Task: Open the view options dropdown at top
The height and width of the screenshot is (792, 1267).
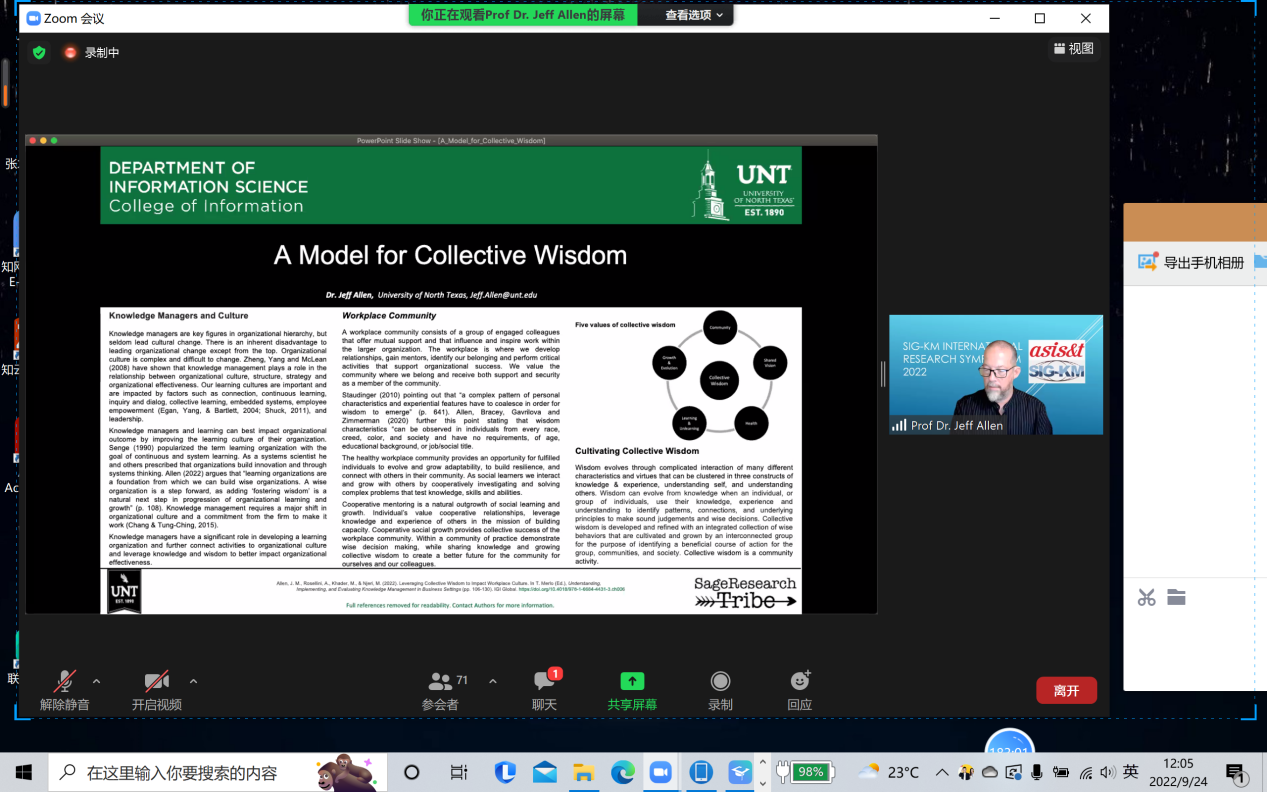Action: coord(694,15)
